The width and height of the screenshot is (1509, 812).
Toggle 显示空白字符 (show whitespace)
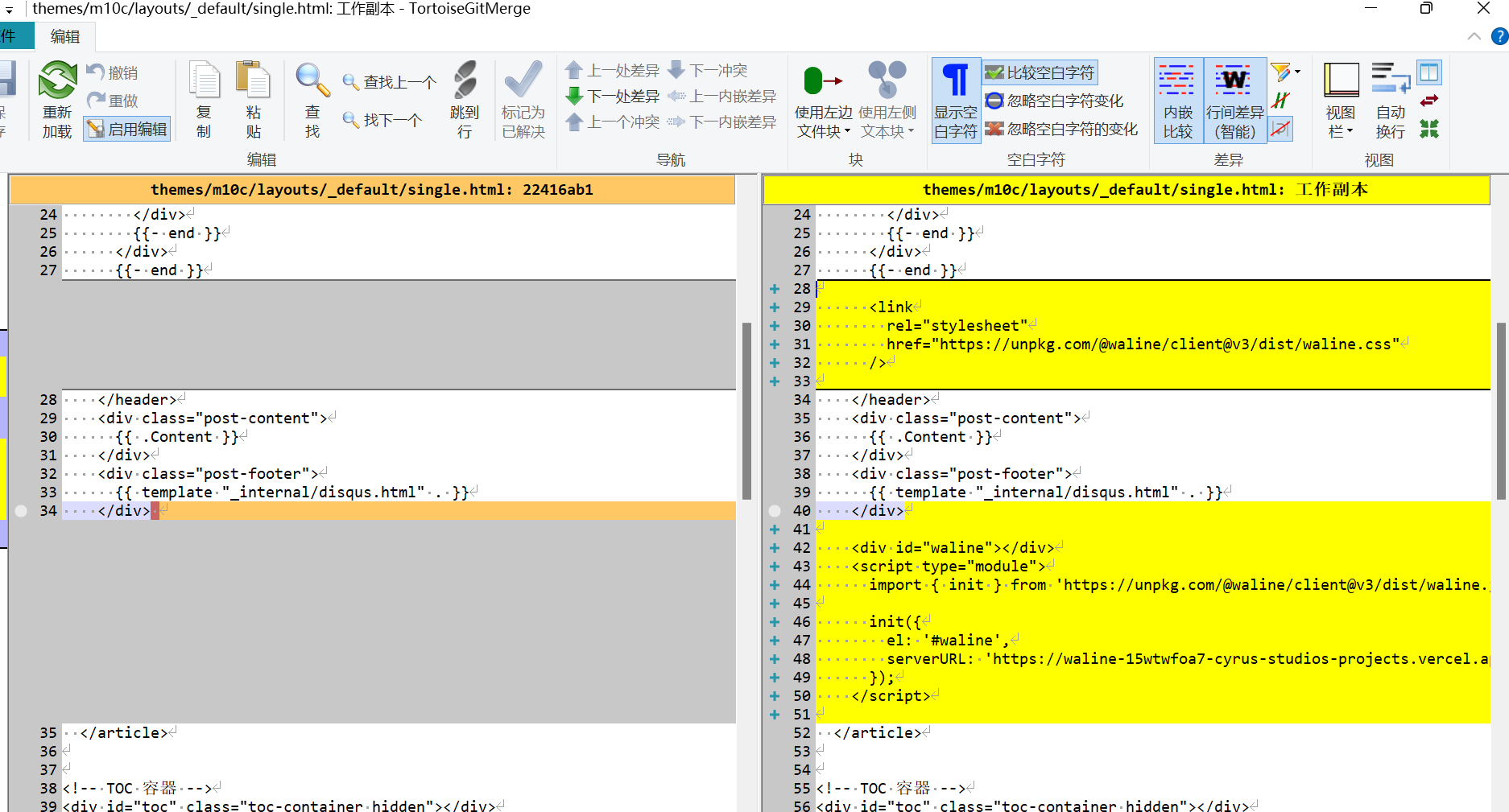pyautogui.click(x=956, y=100)
